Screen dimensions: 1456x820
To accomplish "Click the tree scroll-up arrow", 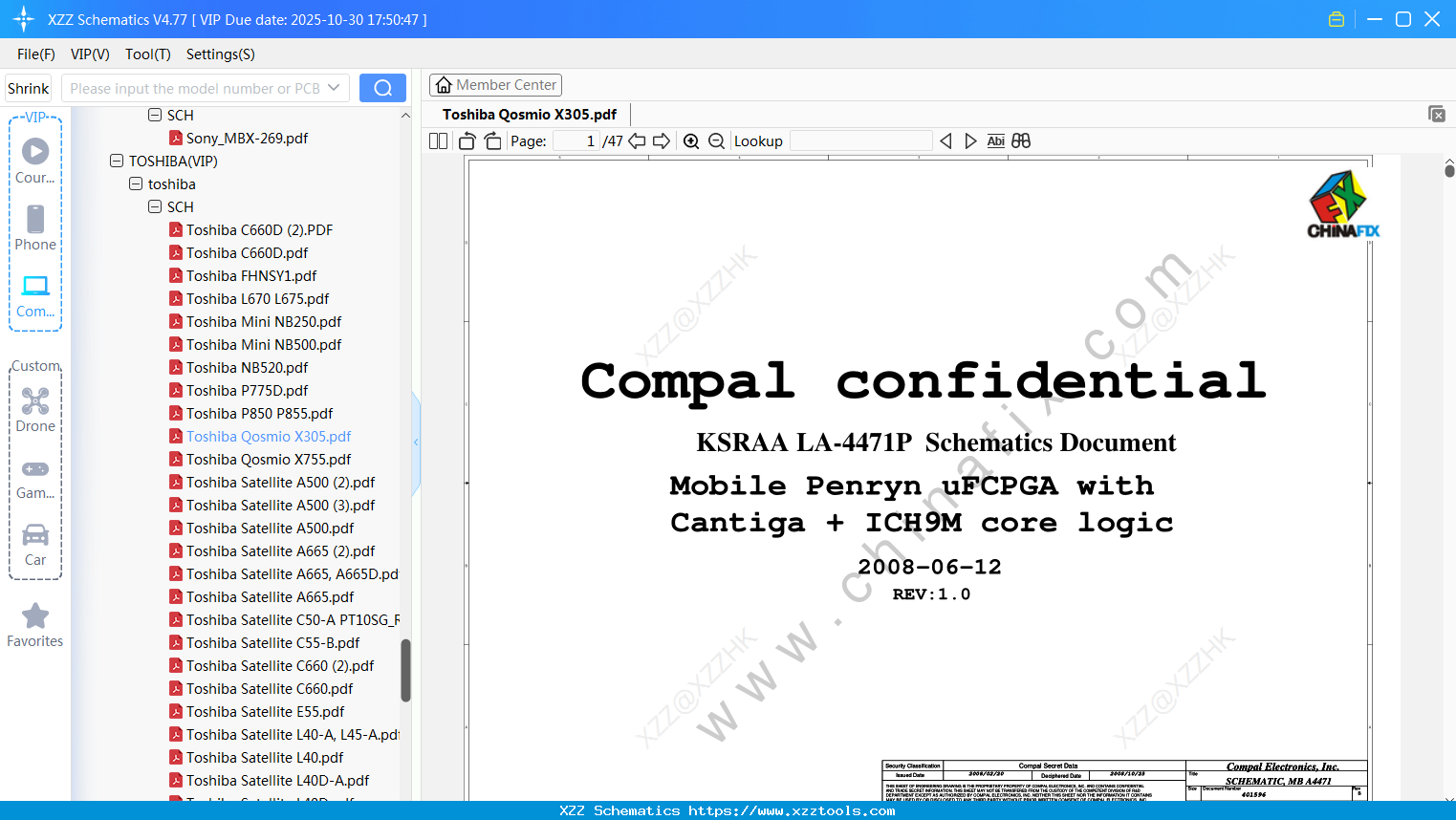I will 405,116.
